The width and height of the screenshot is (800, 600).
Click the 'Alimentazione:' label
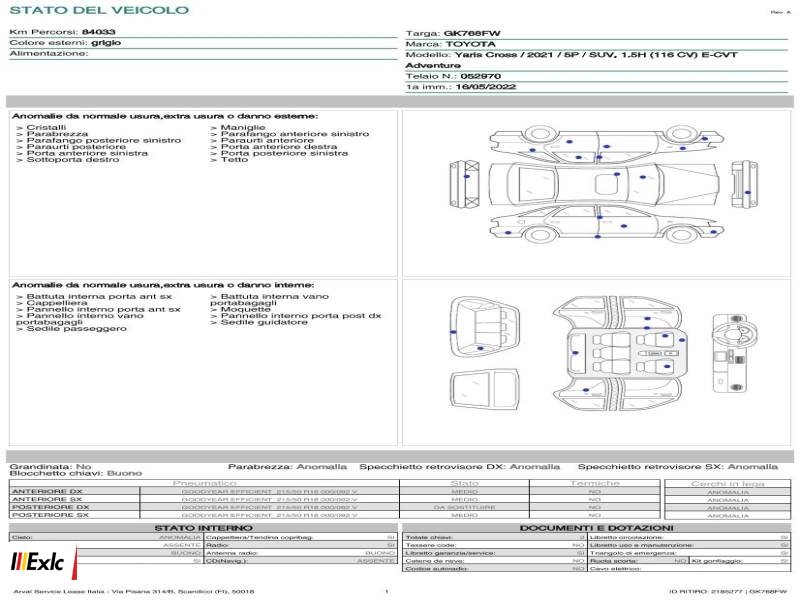coord(48,53)
